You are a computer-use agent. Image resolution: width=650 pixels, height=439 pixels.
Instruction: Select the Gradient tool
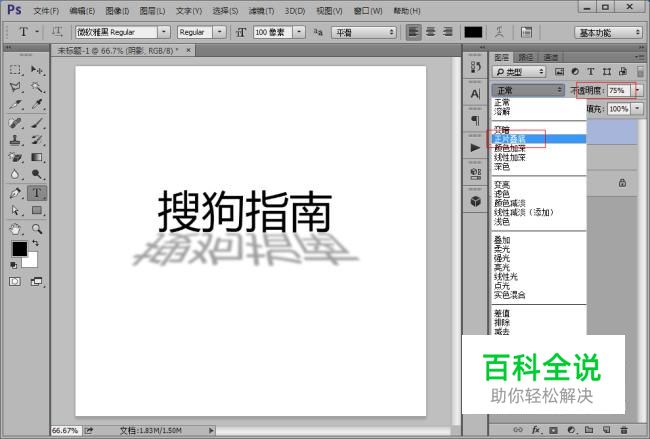click(x=37, y=157)
